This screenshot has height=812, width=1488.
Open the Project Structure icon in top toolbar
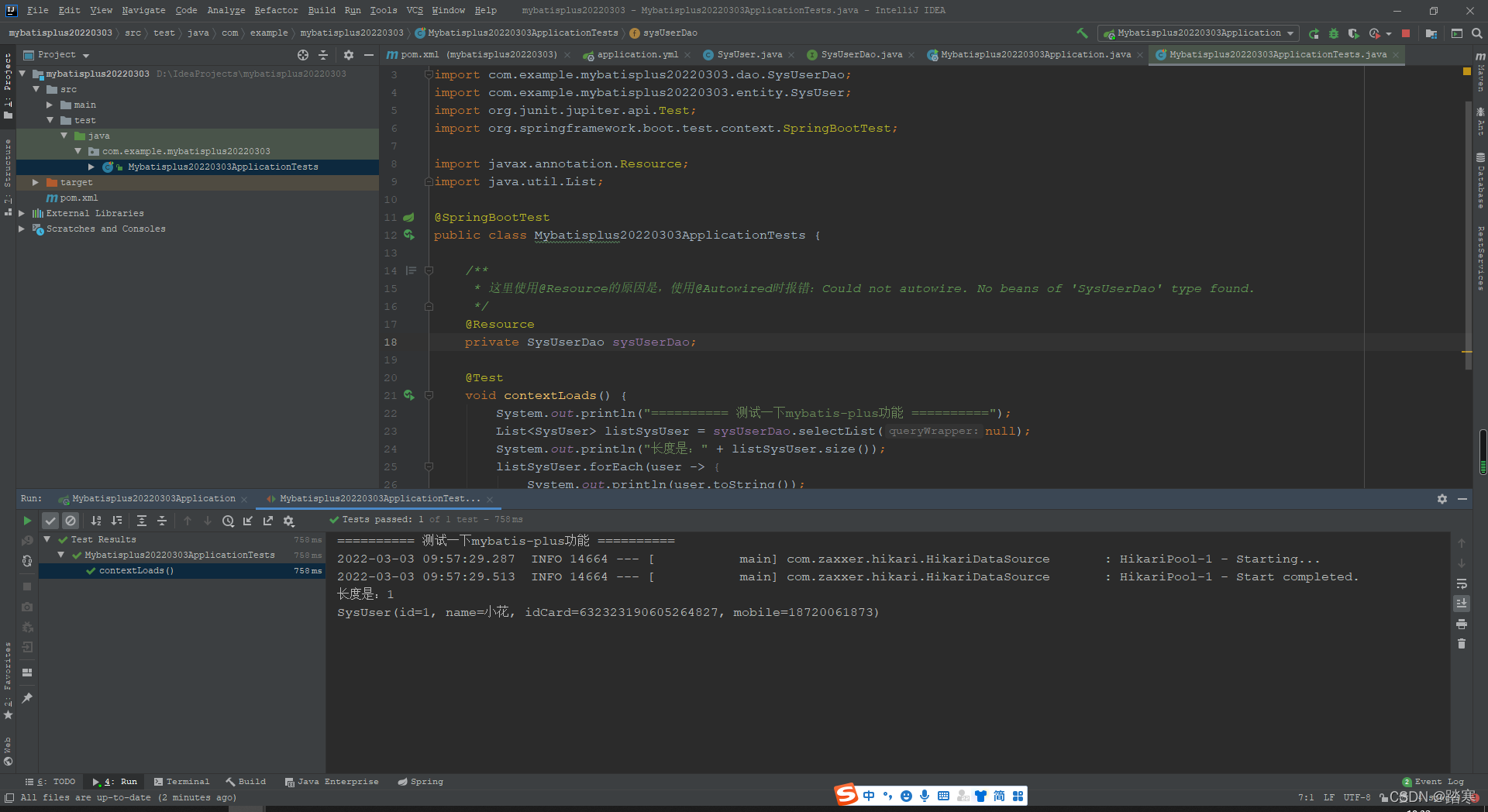[x=1431, y=33]
